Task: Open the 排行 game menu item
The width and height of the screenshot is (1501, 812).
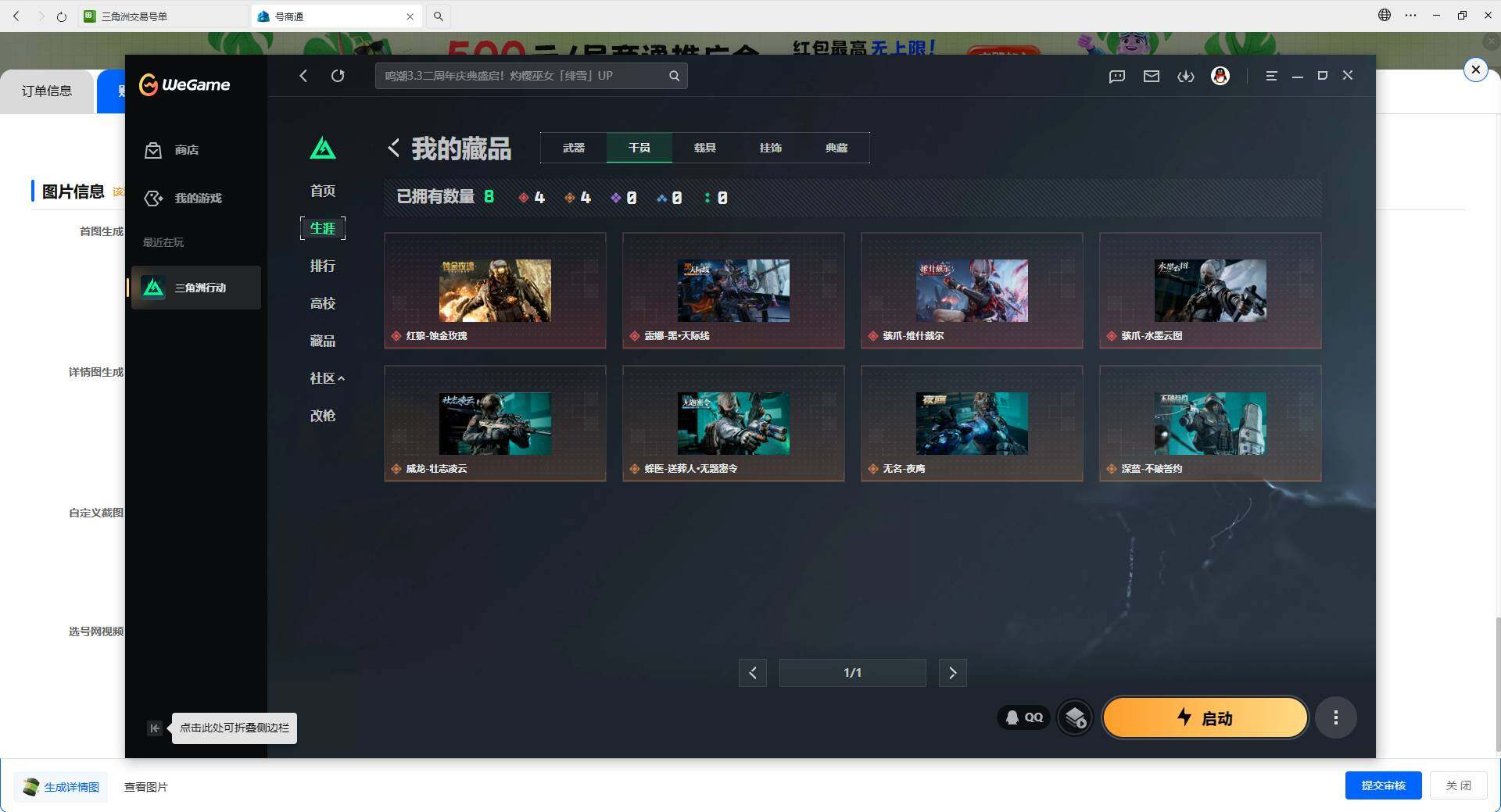Action: (x=323, y=266)
